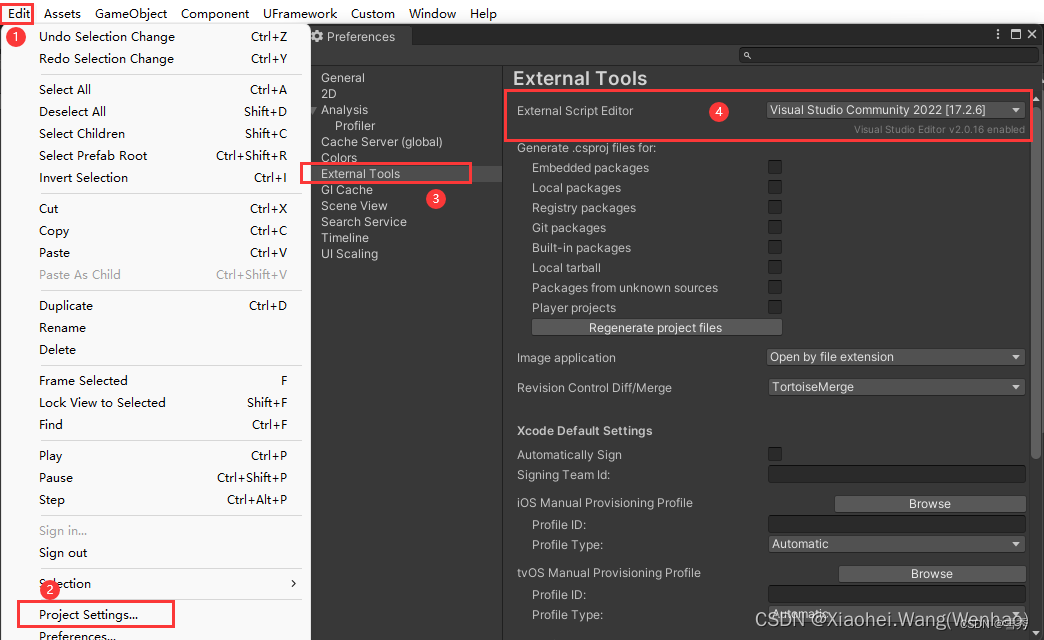Click Signing Team Id input field
The height and width of the screenshot is (640, 1044).
click(x=896, y=474)
